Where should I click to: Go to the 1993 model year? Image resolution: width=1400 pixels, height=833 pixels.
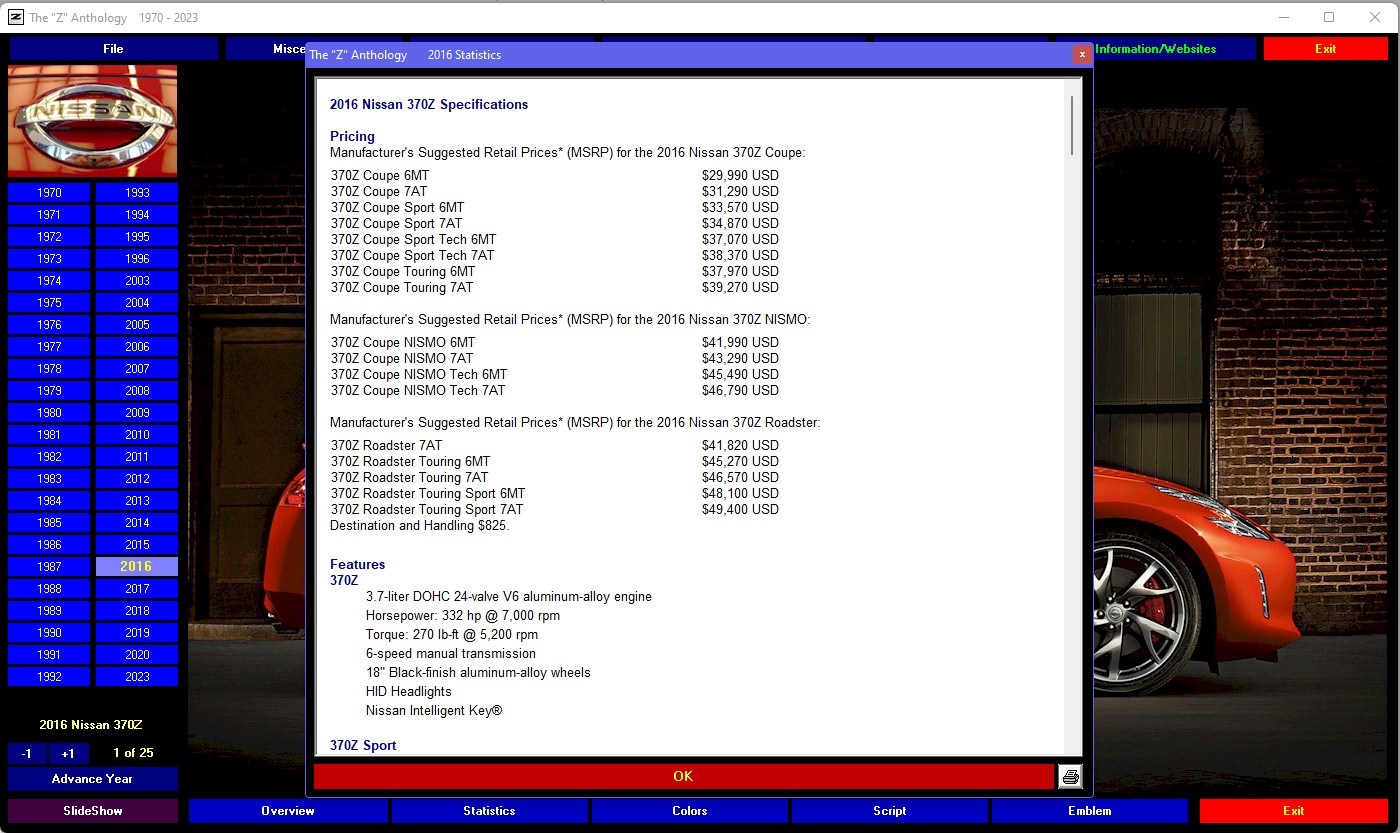point(137,193)
